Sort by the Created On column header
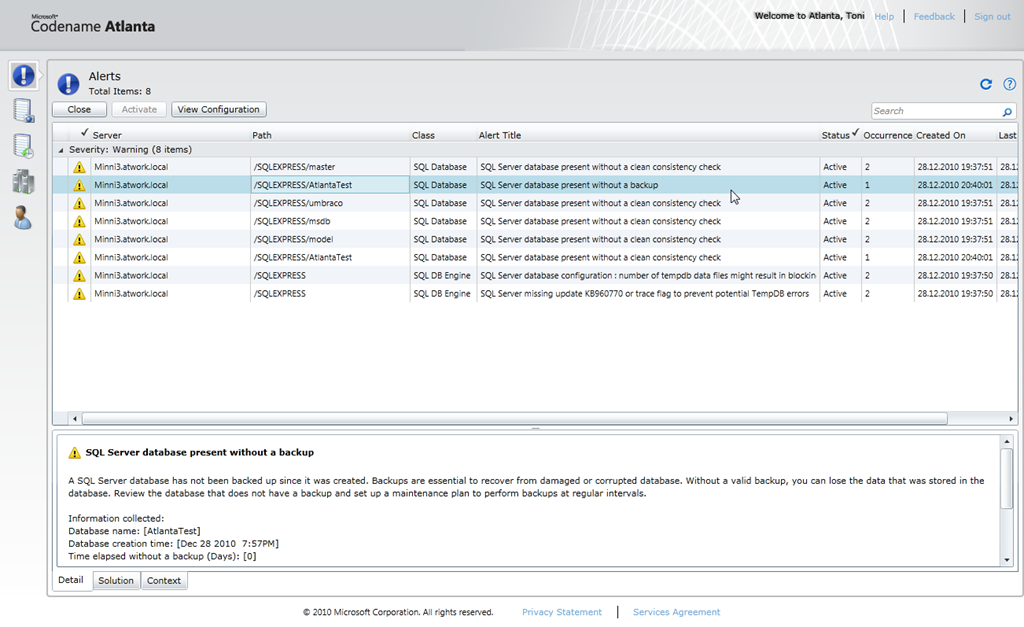This screenshot has width=1024, height=627. click(940, 135)
